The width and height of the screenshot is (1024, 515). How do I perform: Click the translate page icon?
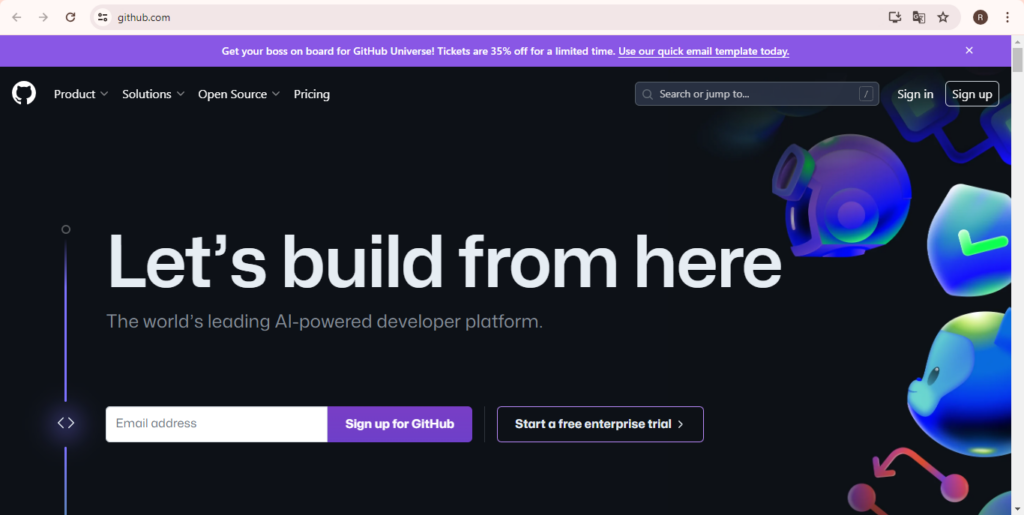coord(919,18)
